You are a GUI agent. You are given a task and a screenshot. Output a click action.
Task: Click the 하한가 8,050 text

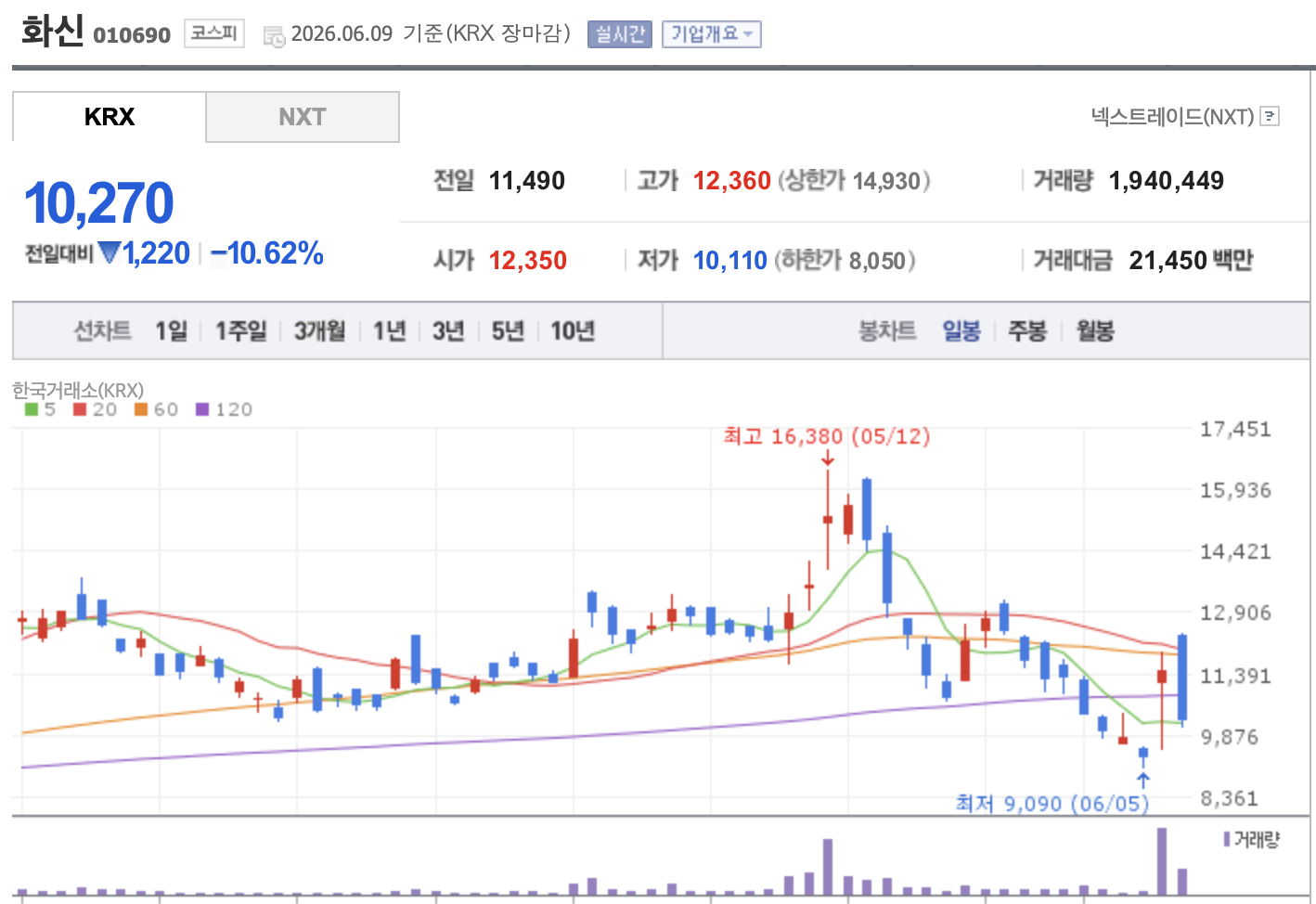(845, 260)
